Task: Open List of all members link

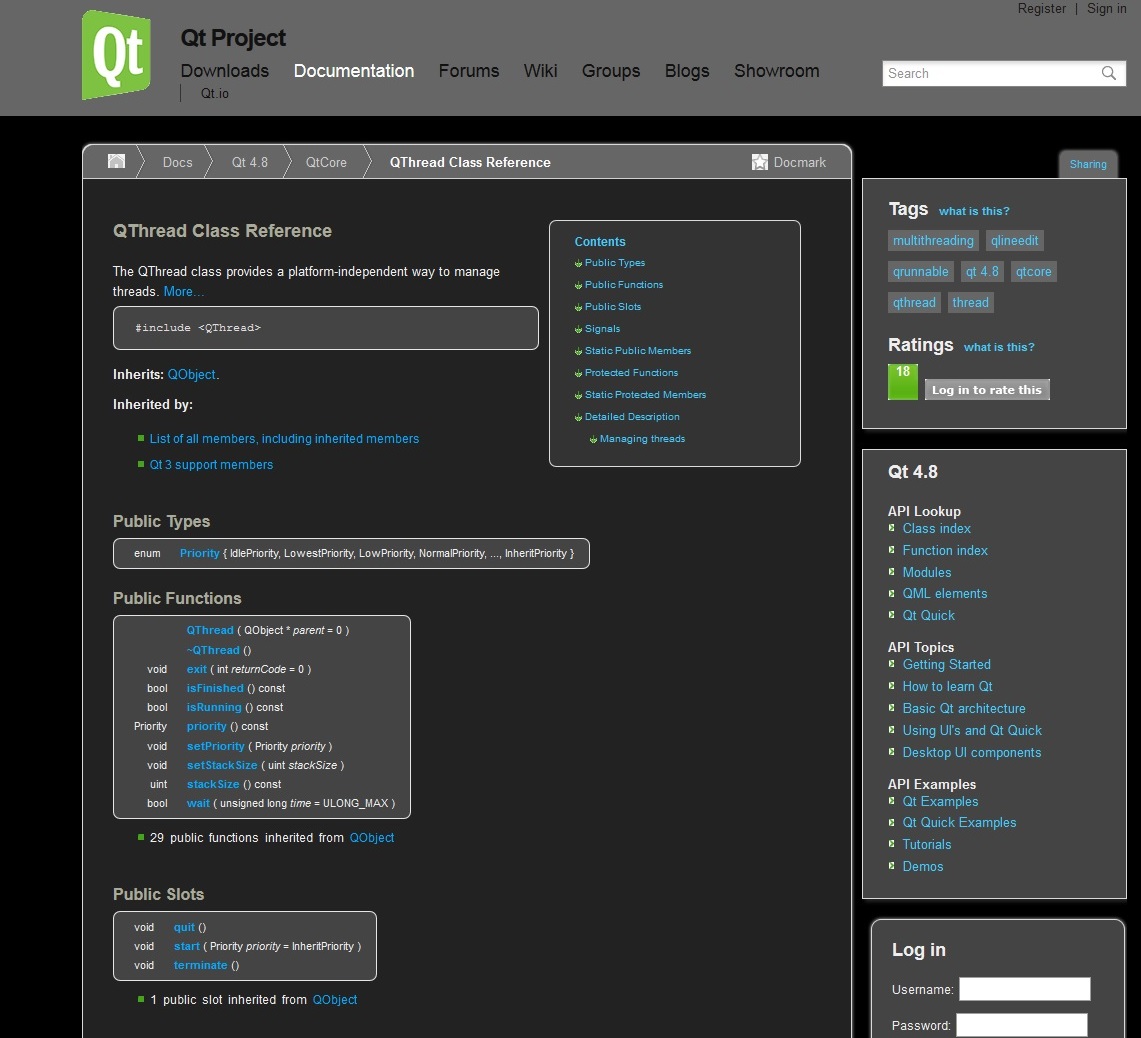Action: 284,438
